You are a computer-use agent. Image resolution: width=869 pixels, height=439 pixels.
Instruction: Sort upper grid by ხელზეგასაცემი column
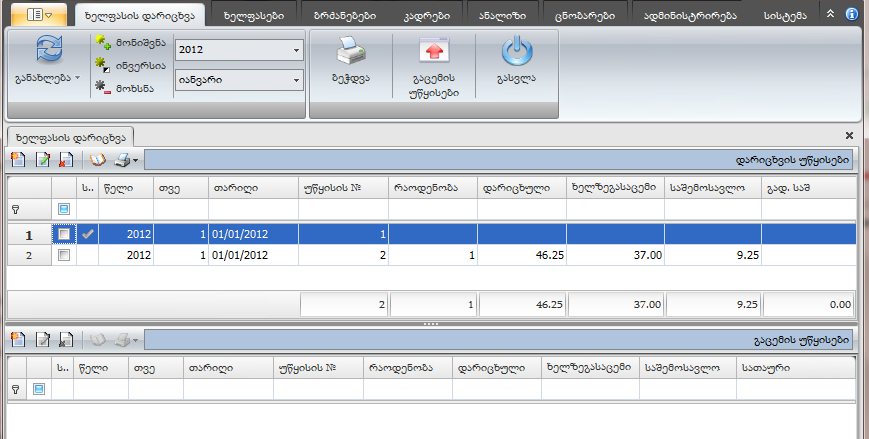tap(615, 188)
